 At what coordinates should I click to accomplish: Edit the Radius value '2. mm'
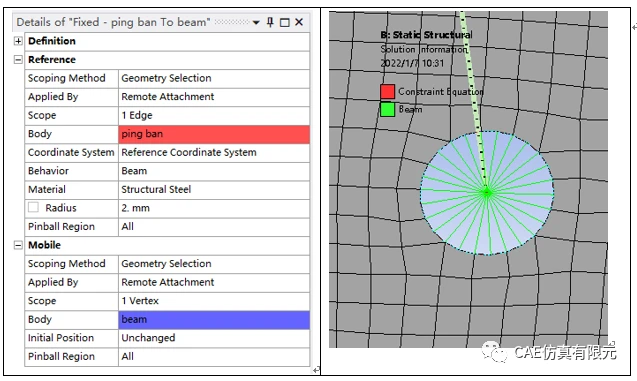pyautogui.click(x=214, y=208)
